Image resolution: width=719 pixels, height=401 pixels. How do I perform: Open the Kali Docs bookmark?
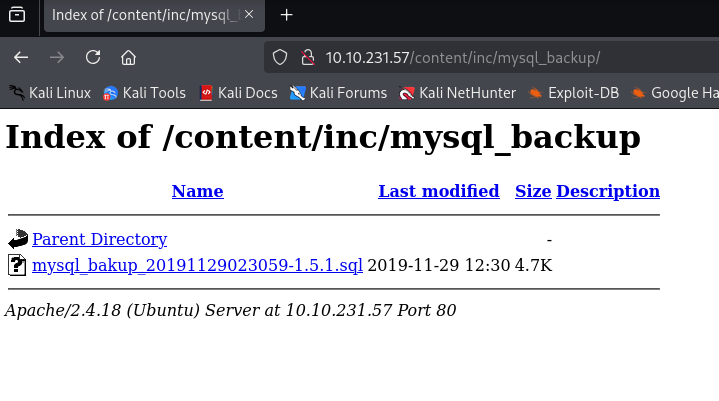[x=238, y=93]
